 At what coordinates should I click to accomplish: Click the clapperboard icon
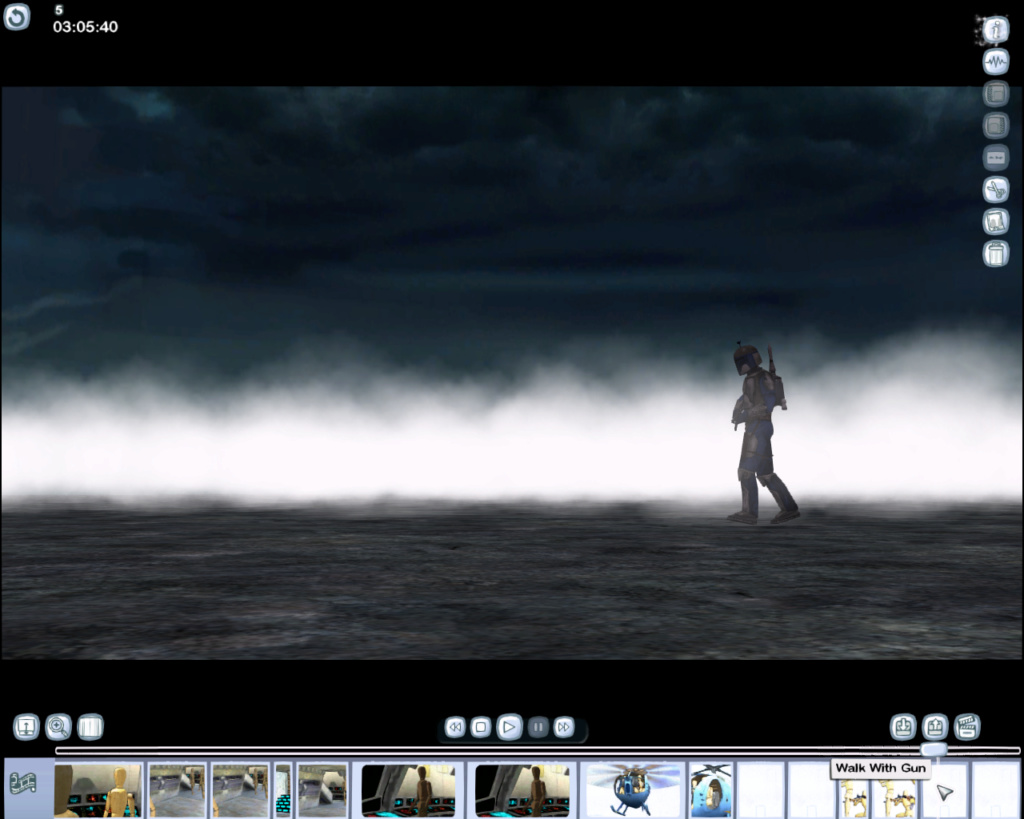[967, 727]
